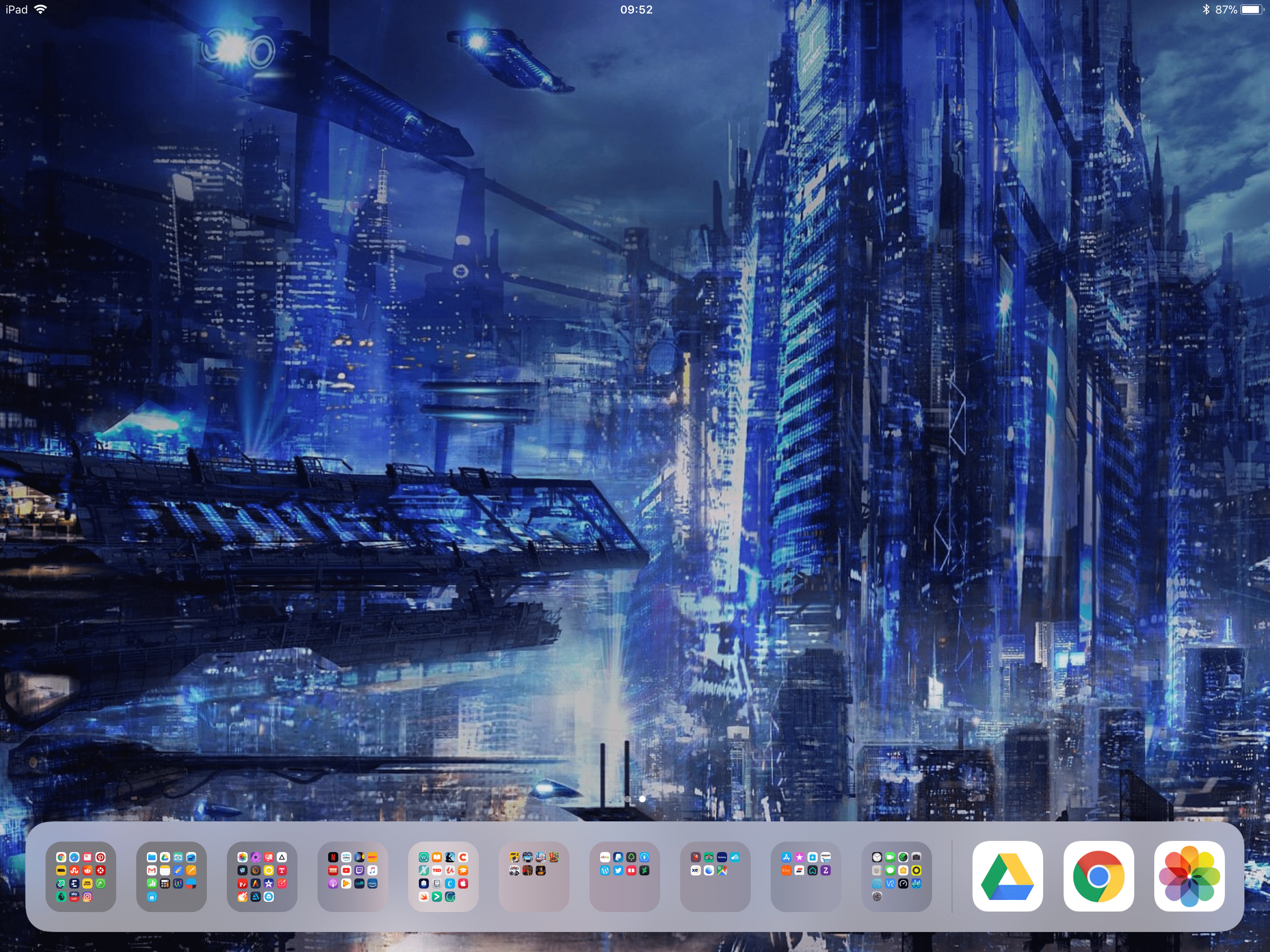Image resolution: width=1270 pixels, height=952 pixels.
Task: Open folder with Photos and GarageBand apps
Action: [x=262, y=876]
